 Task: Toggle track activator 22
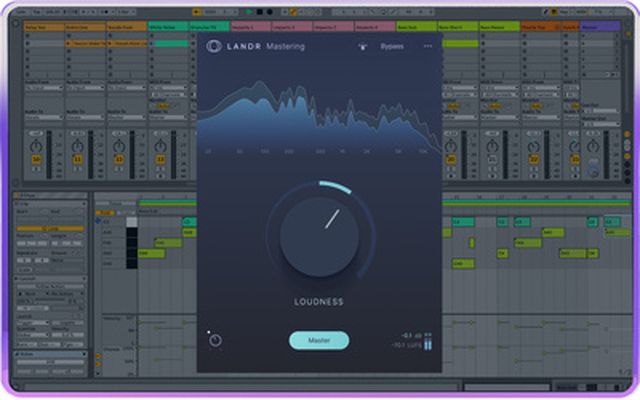tap(533, 160)
